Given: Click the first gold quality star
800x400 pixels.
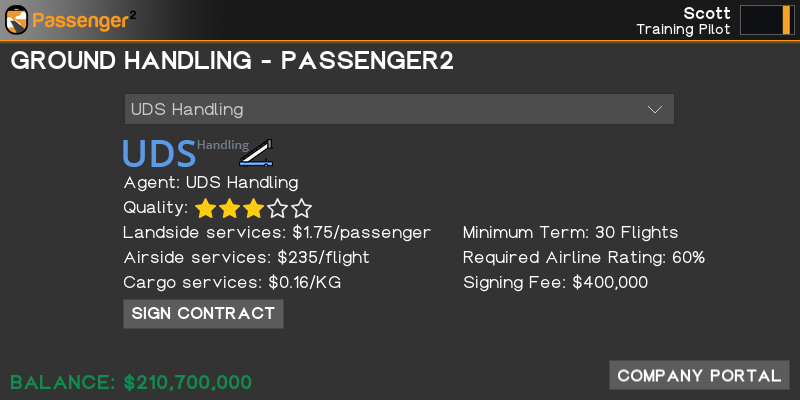Looking at the screenshot, I should (206, 208).
